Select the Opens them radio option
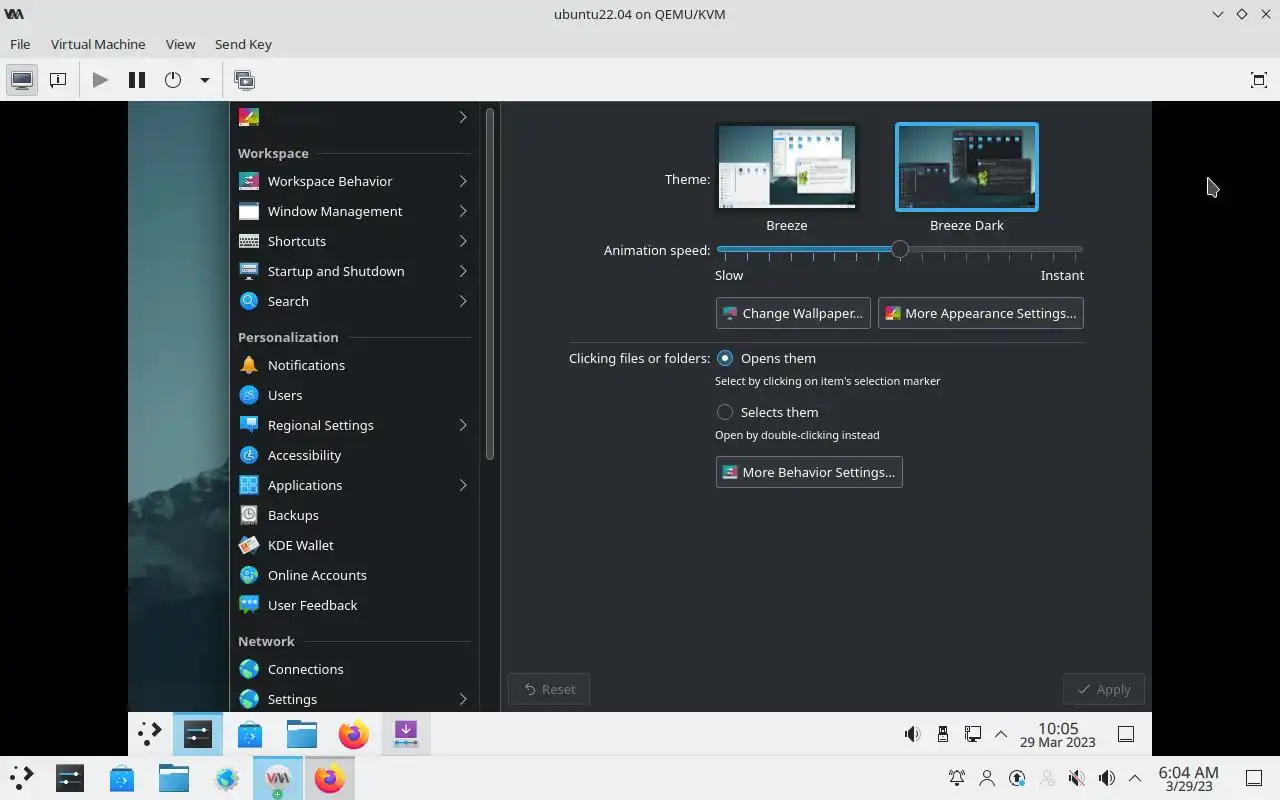 (725, 358)
